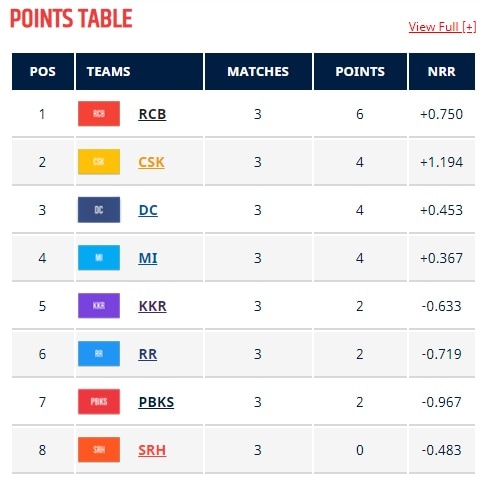481x491 pixels.
Task: Click the red RCB team badge
Action: tap(99, 114)
